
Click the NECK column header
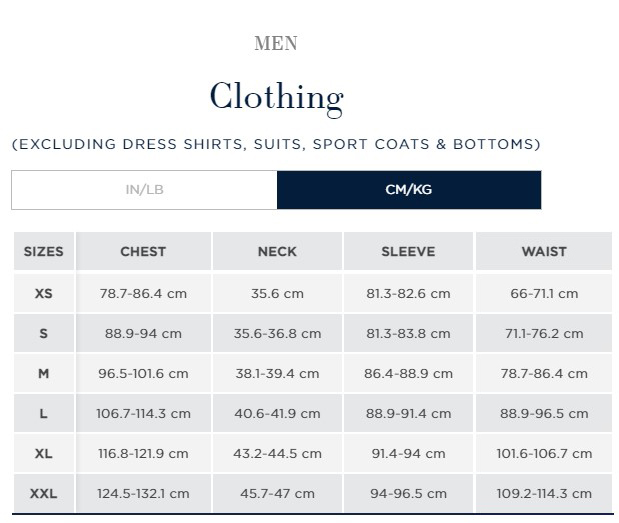tap(277, 252)
